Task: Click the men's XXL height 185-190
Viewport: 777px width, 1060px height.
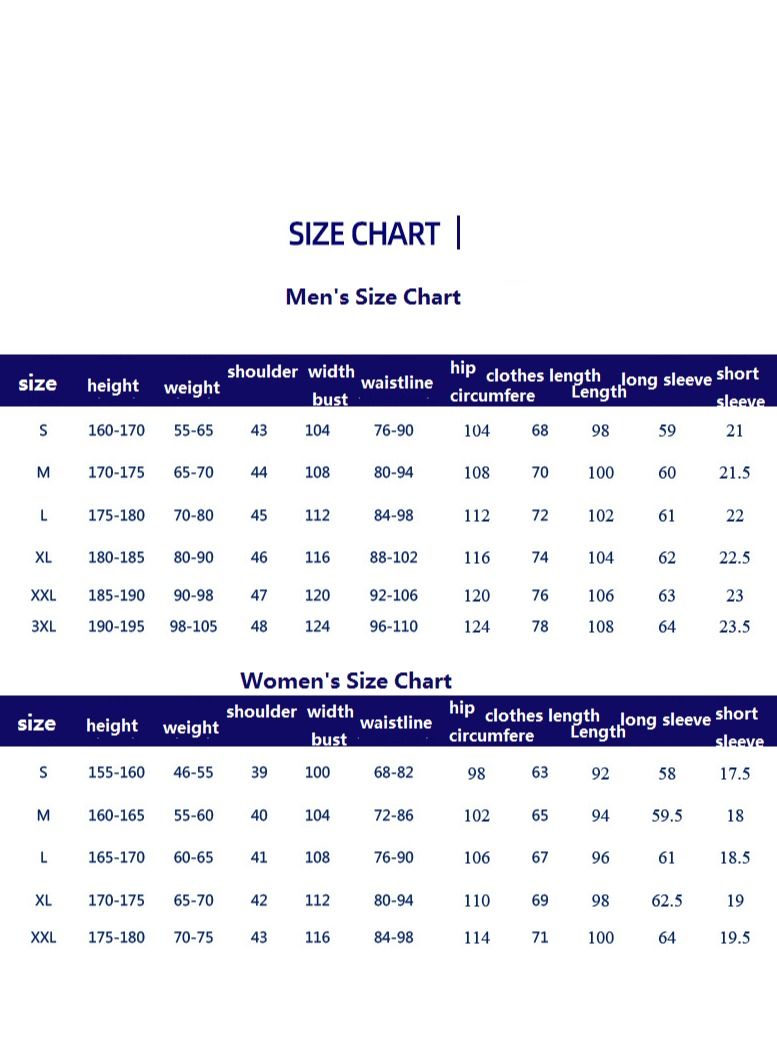Action: click(x=116, y=596)
